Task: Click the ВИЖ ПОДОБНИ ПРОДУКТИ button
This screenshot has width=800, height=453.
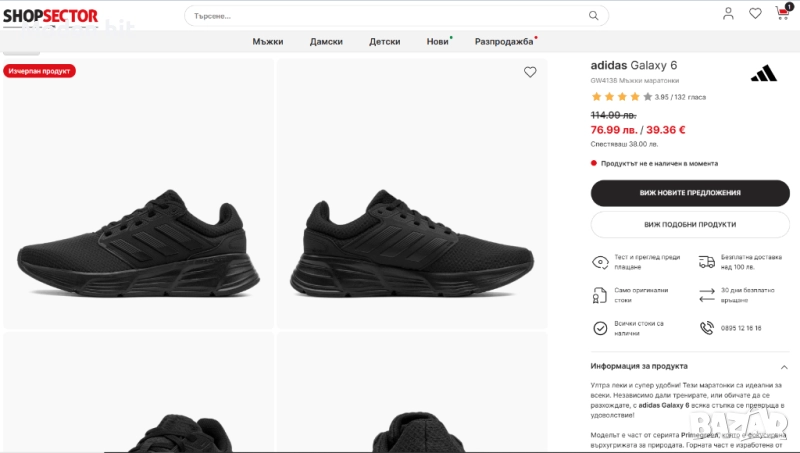Action: [x=690, y=225]
